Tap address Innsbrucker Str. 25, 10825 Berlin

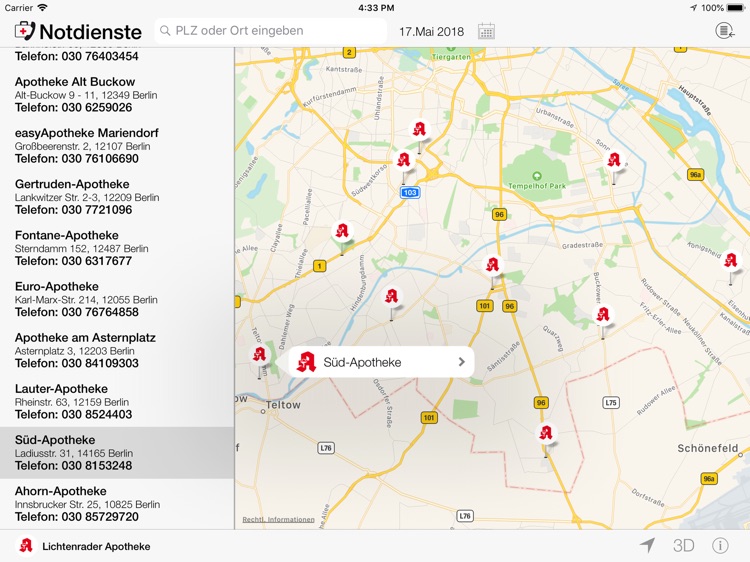pos(88,505)
